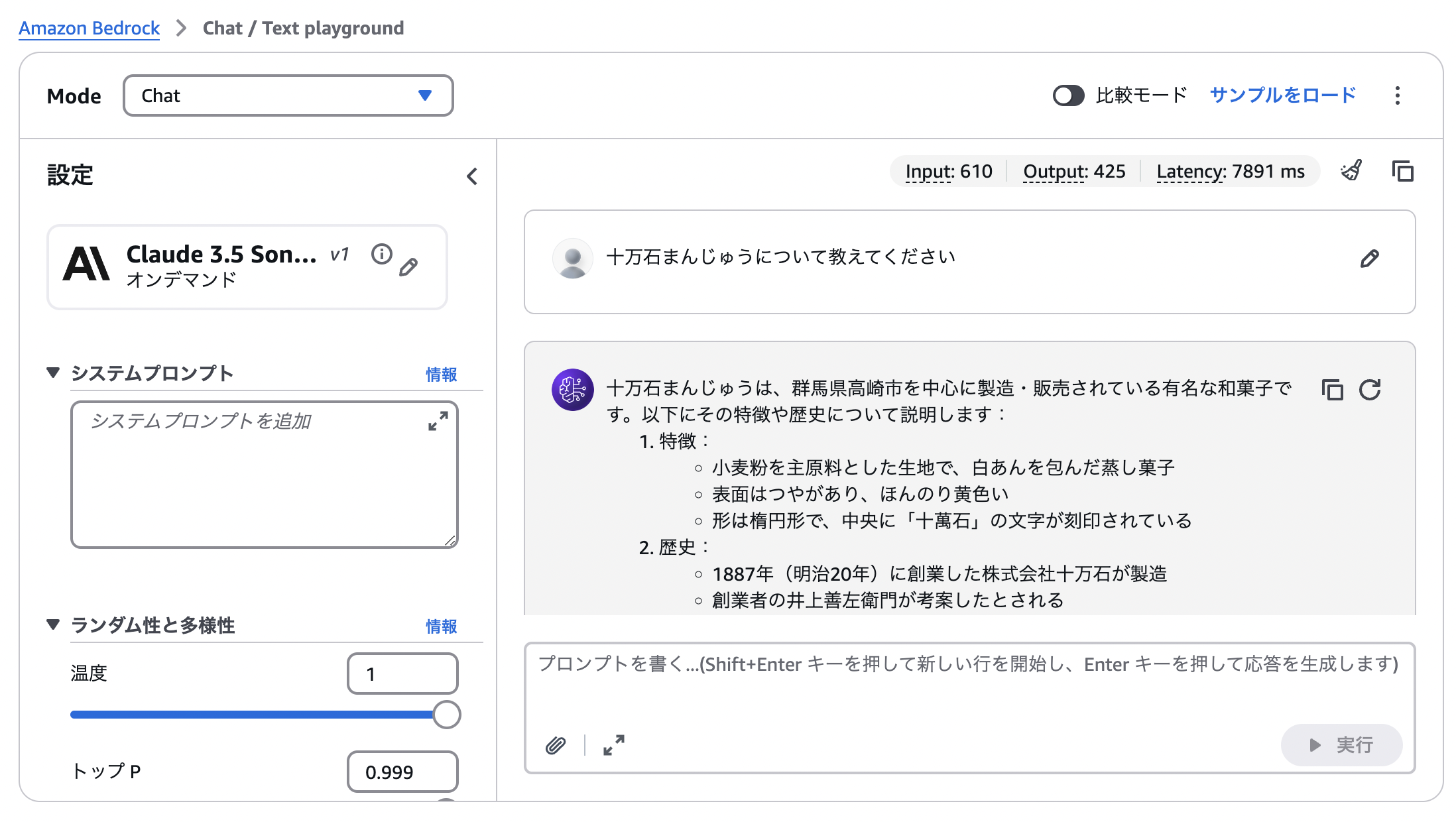Click the 1887年 history bullet line
This screenshot has width=1456, height=822.
coord(940,573)
